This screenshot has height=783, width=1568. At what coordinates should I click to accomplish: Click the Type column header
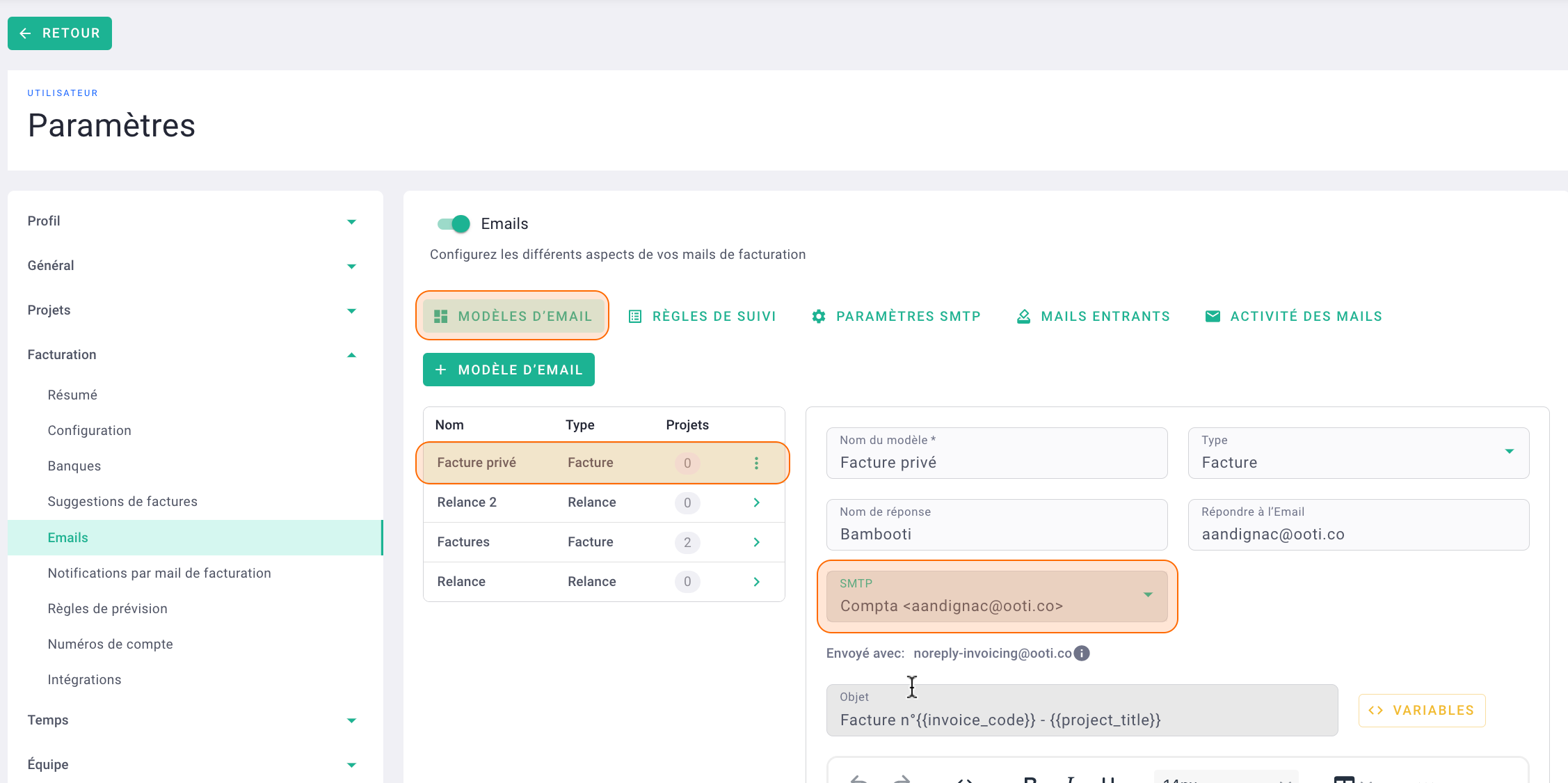click(x=580, y=425)
